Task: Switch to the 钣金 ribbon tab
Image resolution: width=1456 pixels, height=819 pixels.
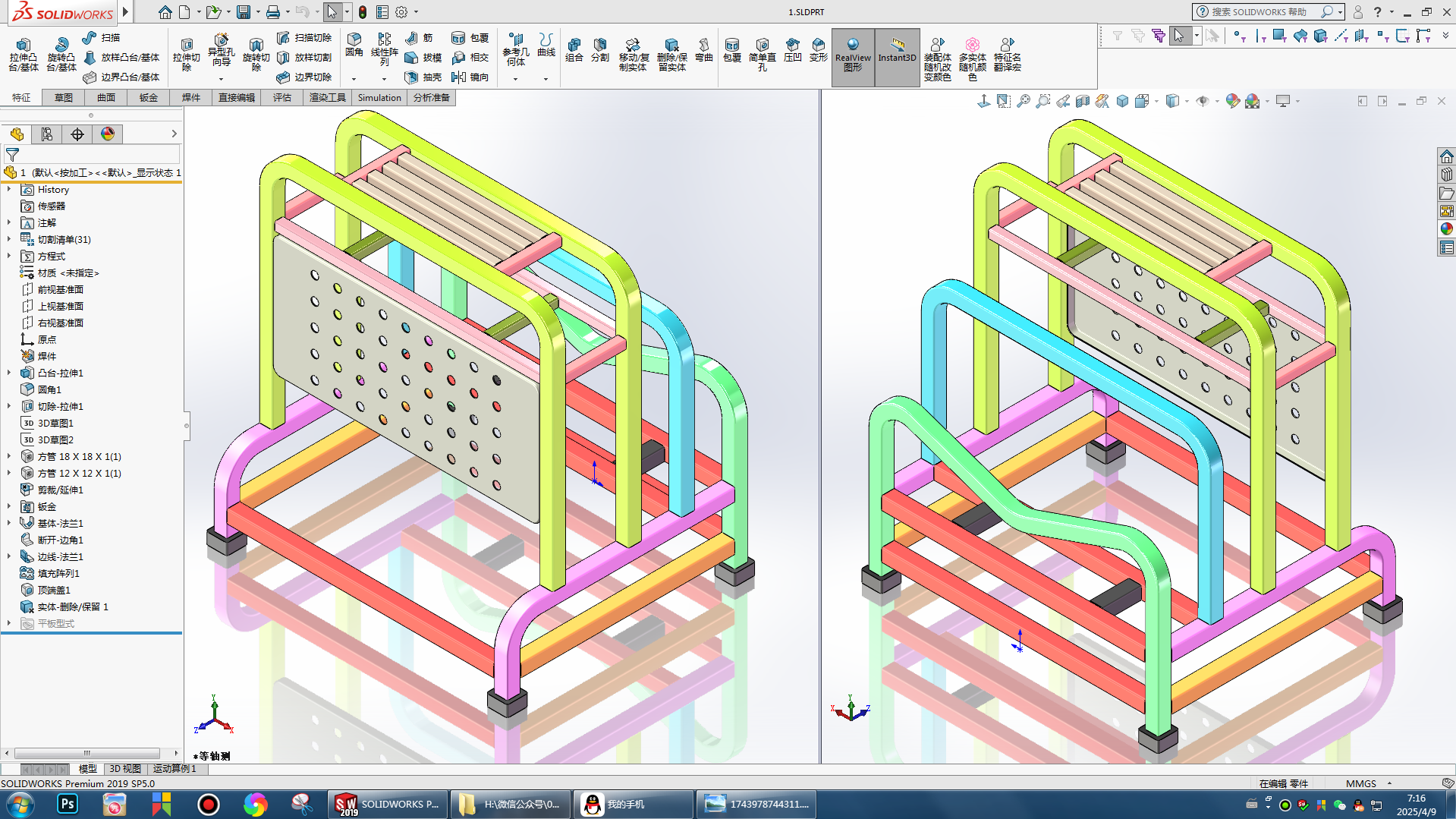Action: (149, 97)
